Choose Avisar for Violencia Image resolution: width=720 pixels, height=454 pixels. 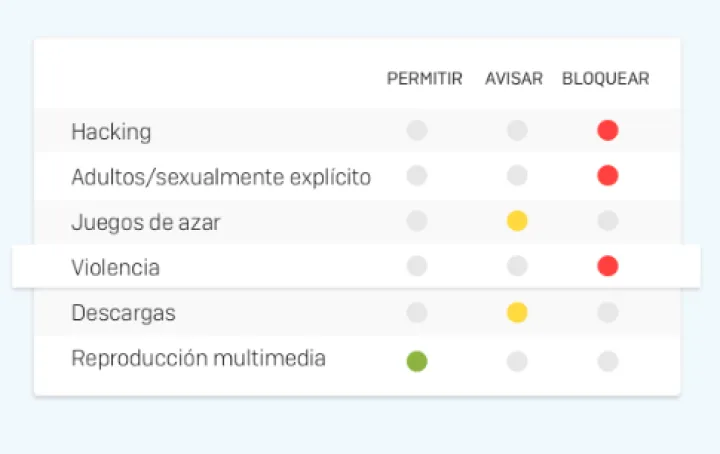coord(517,266)
